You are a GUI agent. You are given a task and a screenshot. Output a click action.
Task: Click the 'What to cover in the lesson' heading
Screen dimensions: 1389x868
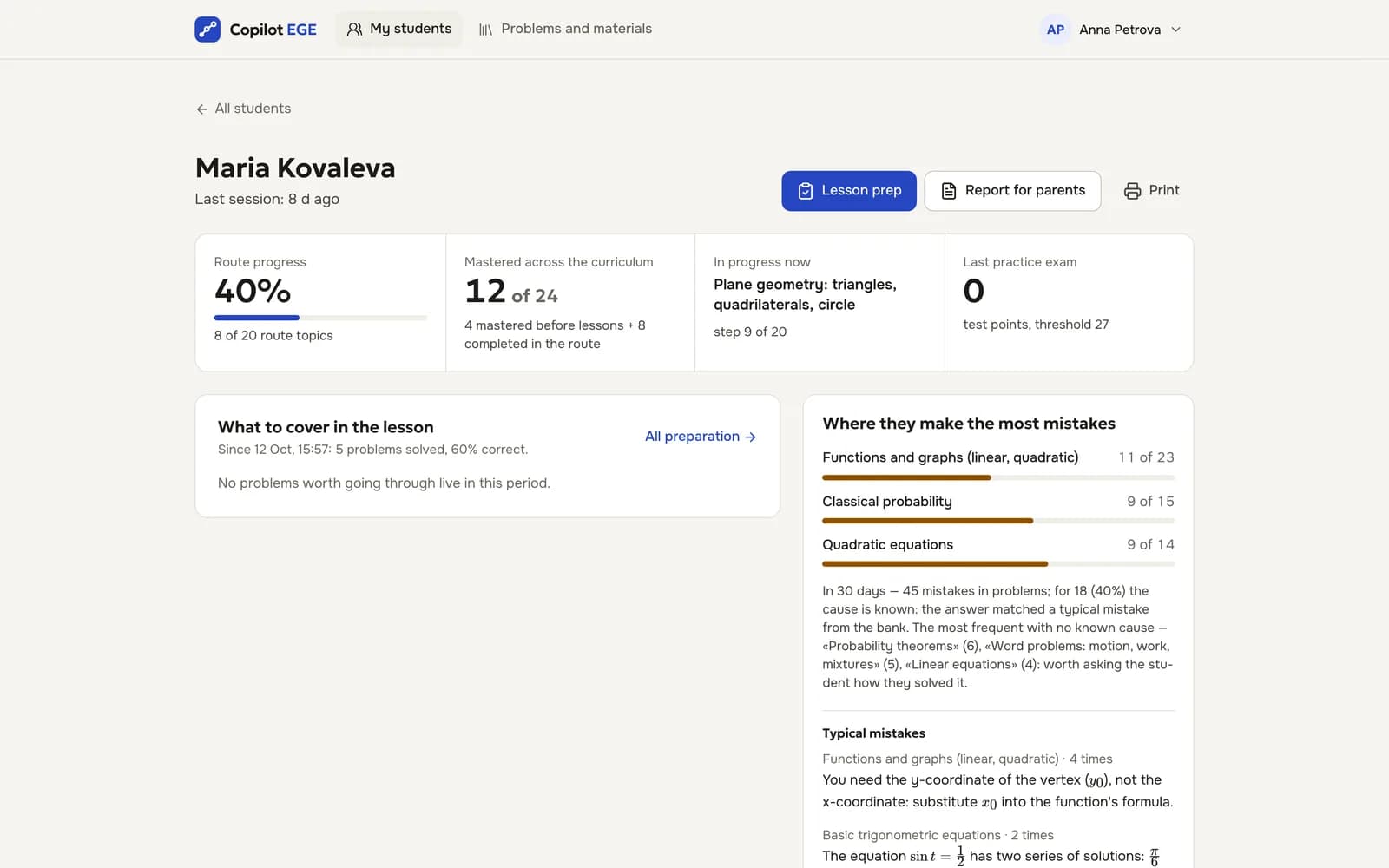[326, 427]
